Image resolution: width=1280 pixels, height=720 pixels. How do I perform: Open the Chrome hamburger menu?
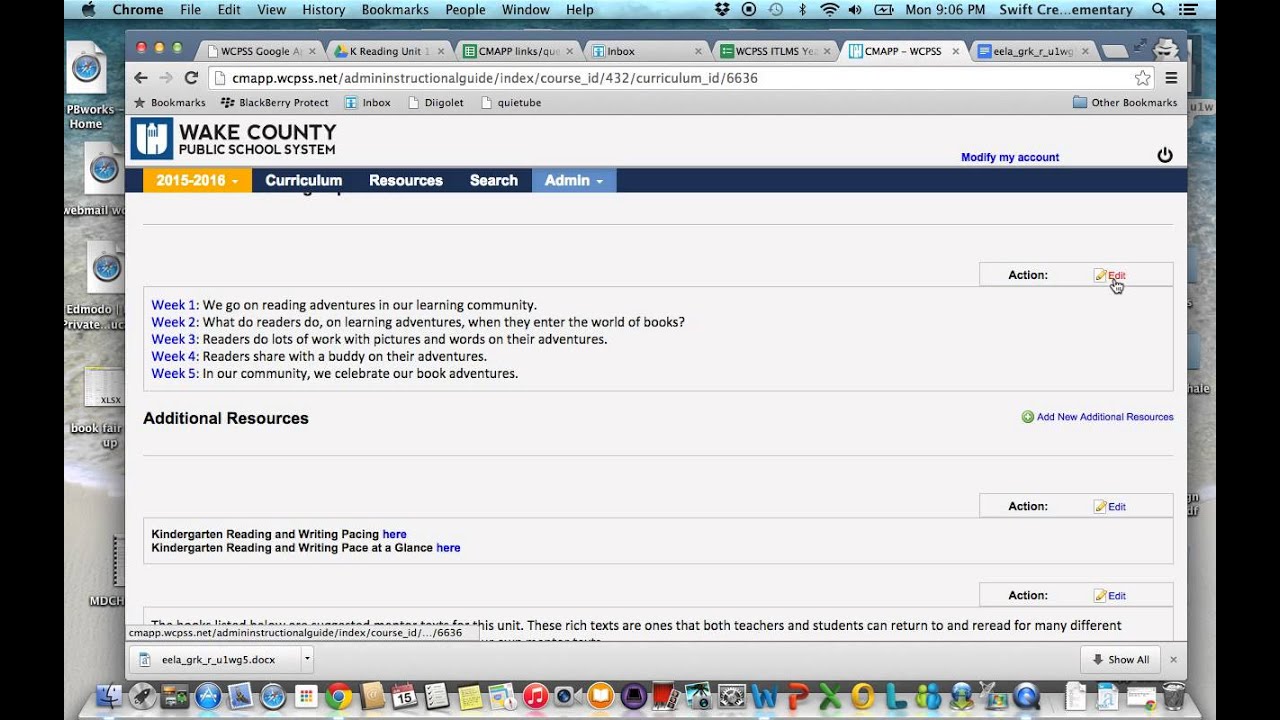pos(1171,78)
